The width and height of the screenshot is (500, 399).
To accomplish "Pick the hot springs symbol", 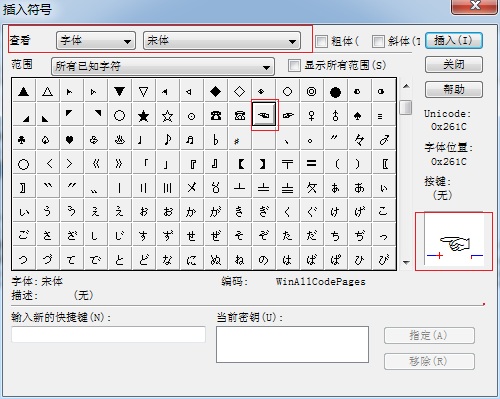I will tap(119, 140).
